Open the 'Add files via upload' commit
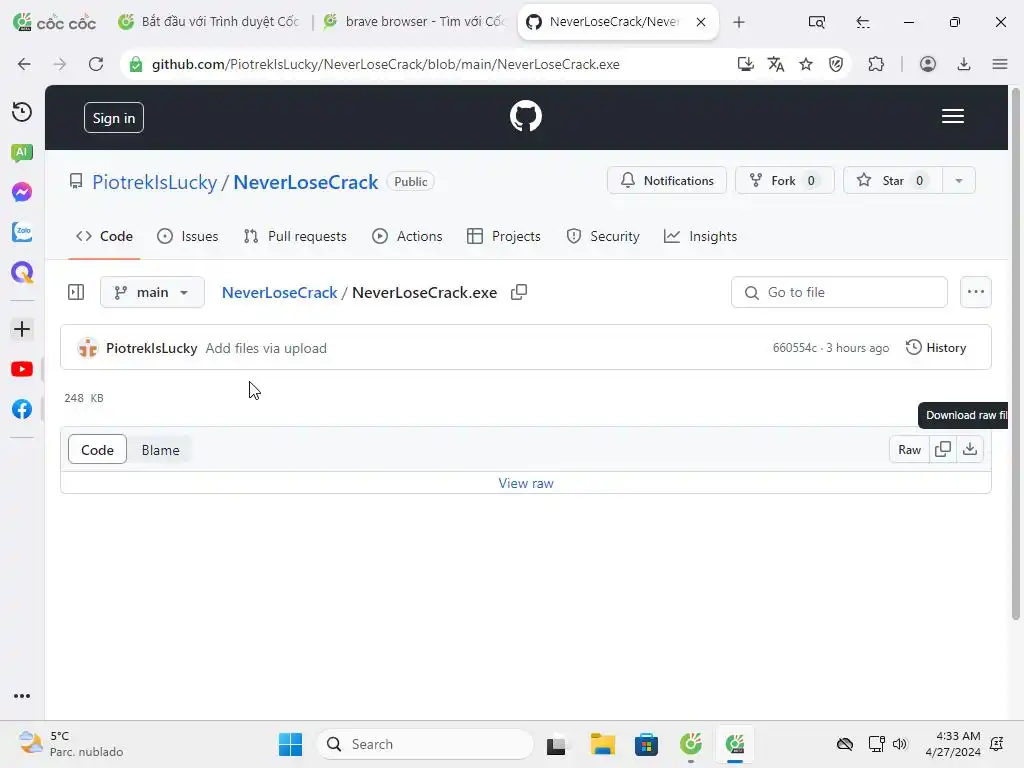The height and width of the screenshot is (768, 1024). tap(266, 348)
